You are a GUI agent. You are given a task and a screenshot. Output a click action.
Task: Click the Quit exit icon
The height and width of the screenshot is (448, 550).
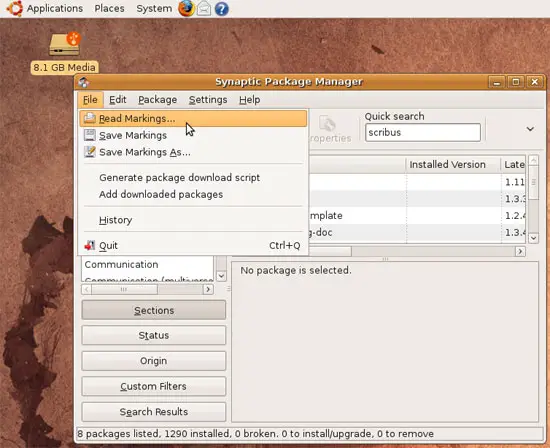[x=90, y=245]
